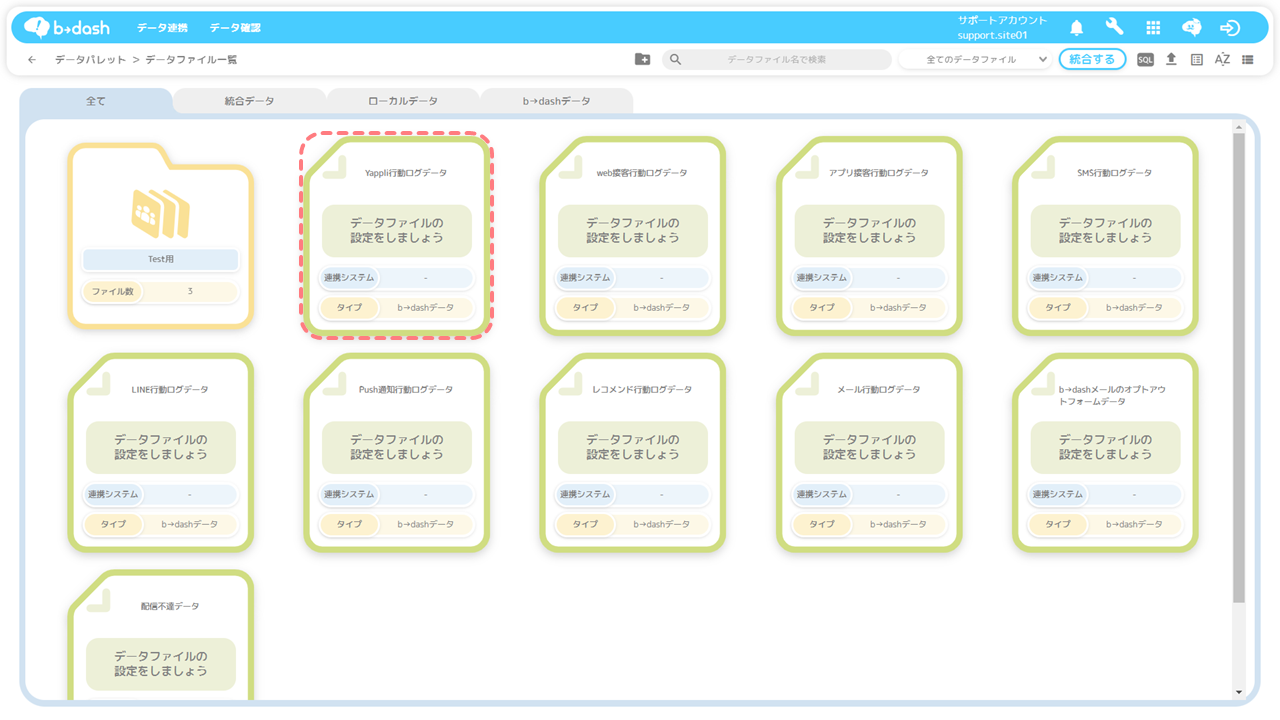Open the LINE行動ログデータ file card

coord(161,452)
